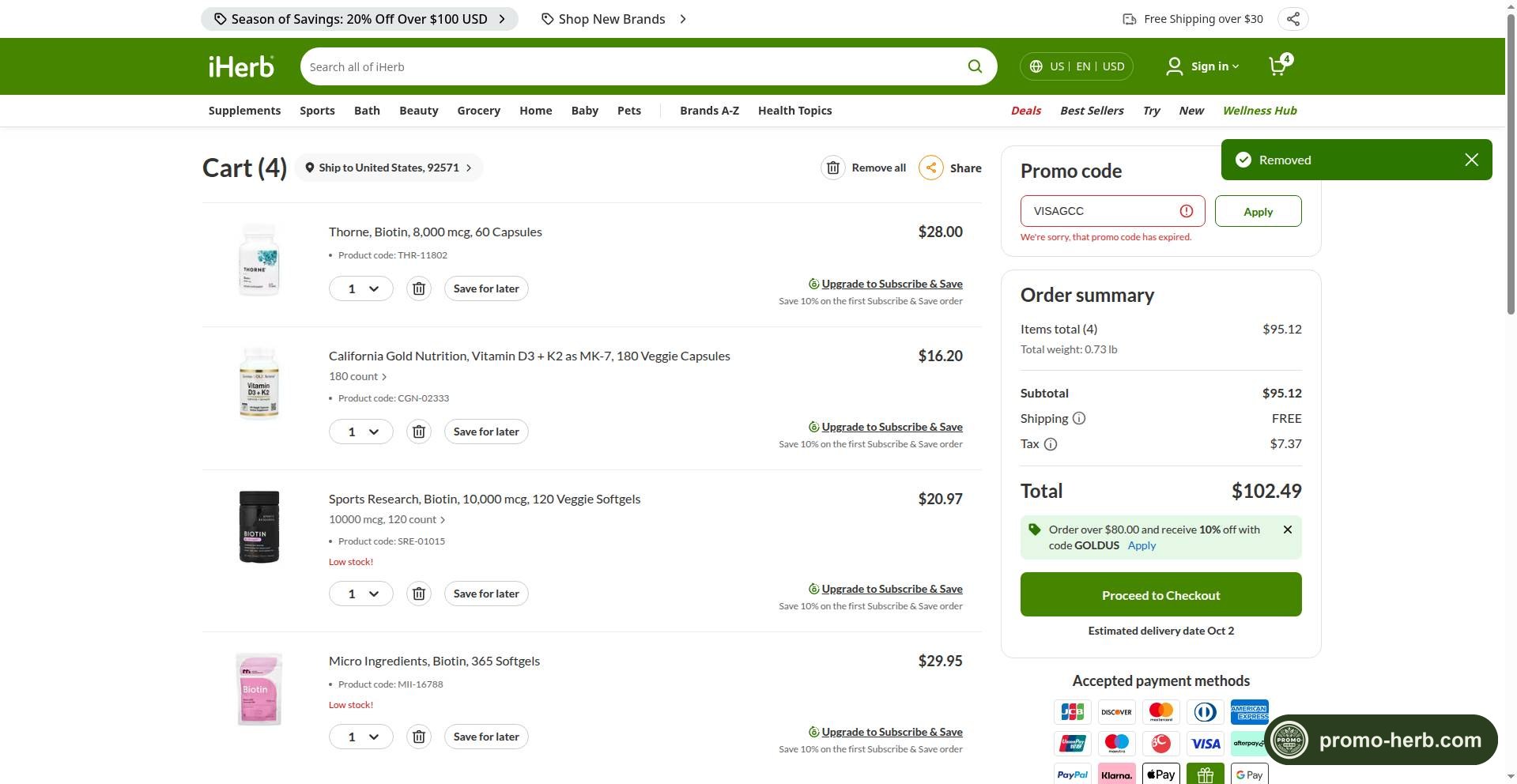Open quantity dropdown for Micro Ingredients Biotin
Image resolution: width=1517 pixels, height=784 pixels.
coord(361,737)
